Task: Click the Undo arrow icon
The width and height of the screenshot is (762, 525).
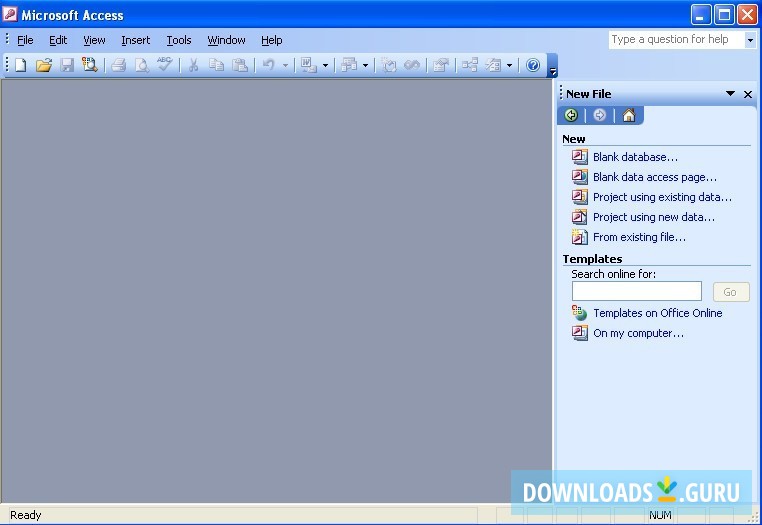Action: 269,65
